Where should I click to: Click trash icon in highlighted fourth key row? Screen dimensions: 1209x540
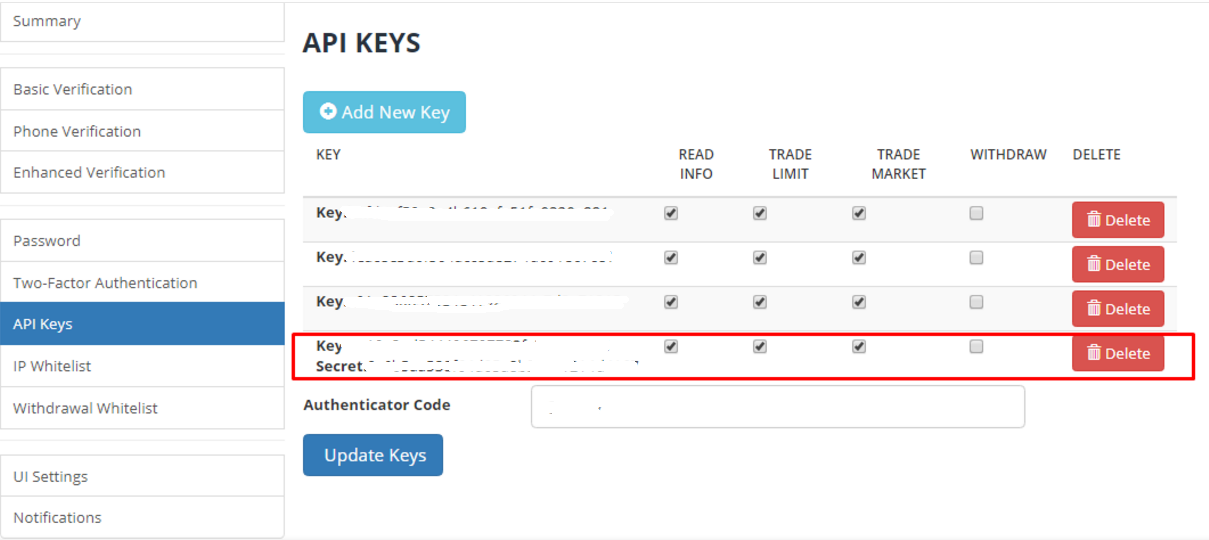[x=1094, y=353]
